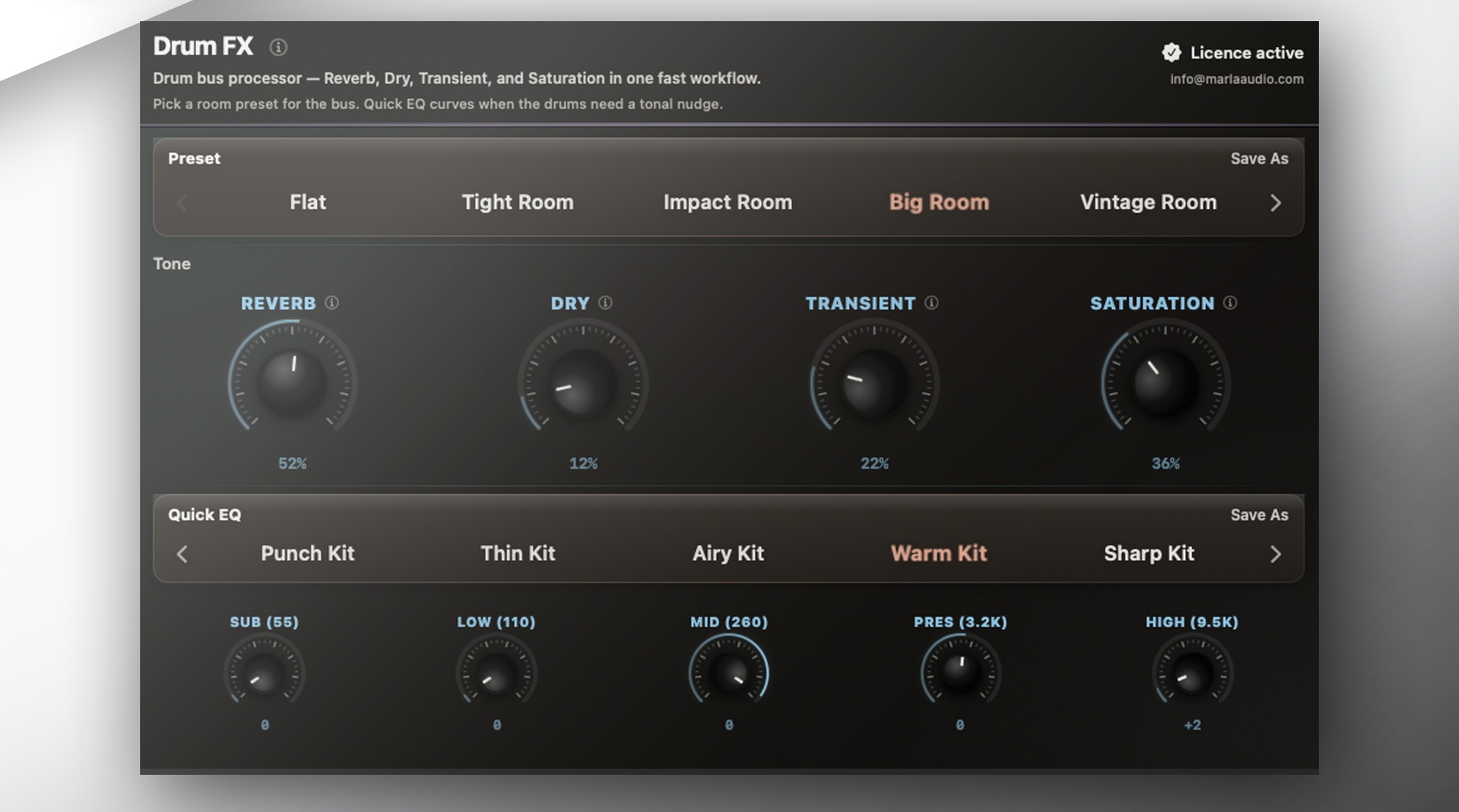Select the Tight Room preset
Screen dimensions: 1459x812
pyautogui.click(x=518, y=202)
